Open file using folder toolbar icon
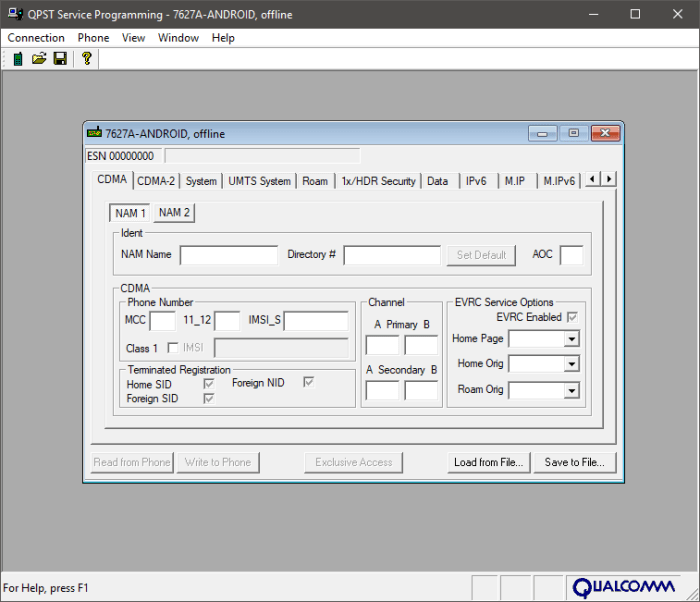The width and height of the screenshot is (700, 602). [39, 59]
